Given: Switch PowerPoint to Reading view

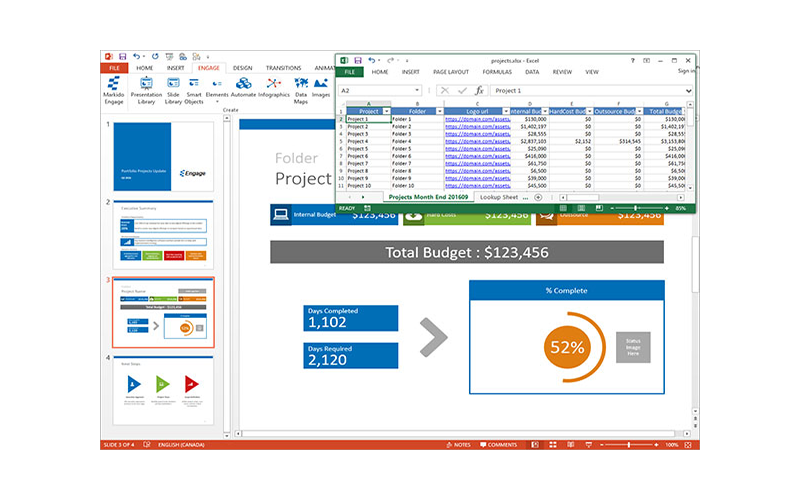Looking at the screenshot, I should click(570, 445).
